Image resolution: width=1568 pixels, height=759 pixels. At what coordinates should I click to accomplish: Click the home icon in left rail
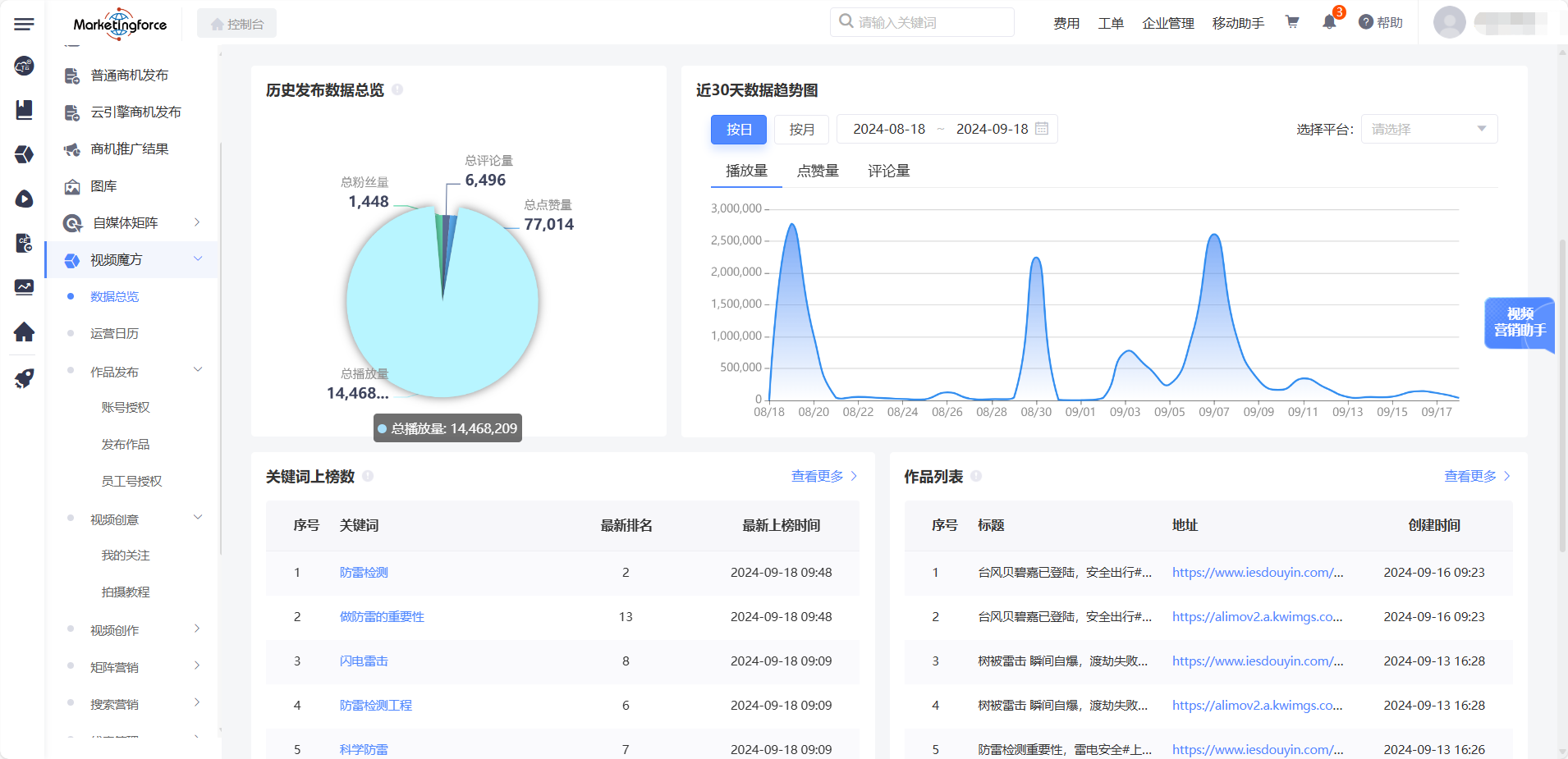(24, 331)
